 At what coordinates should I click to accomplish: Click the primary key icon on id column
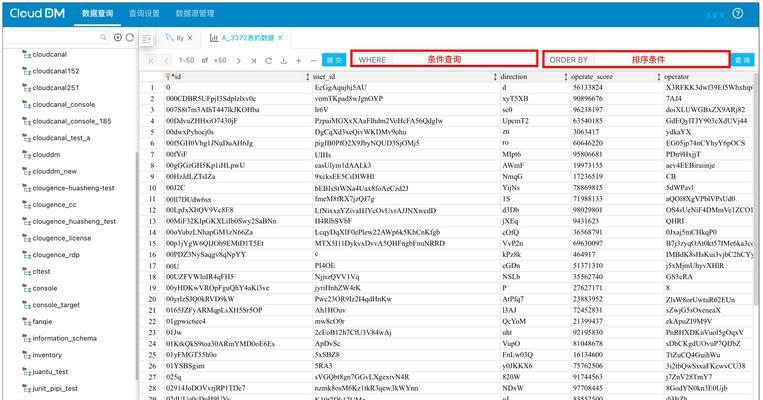click(x=168, y=76)
